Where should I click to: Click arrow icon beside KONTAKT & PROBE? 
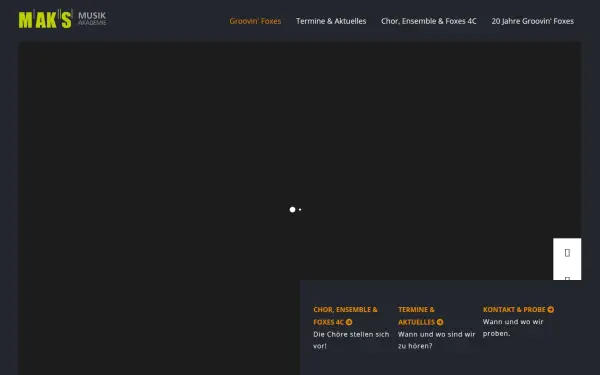point(551,310)
